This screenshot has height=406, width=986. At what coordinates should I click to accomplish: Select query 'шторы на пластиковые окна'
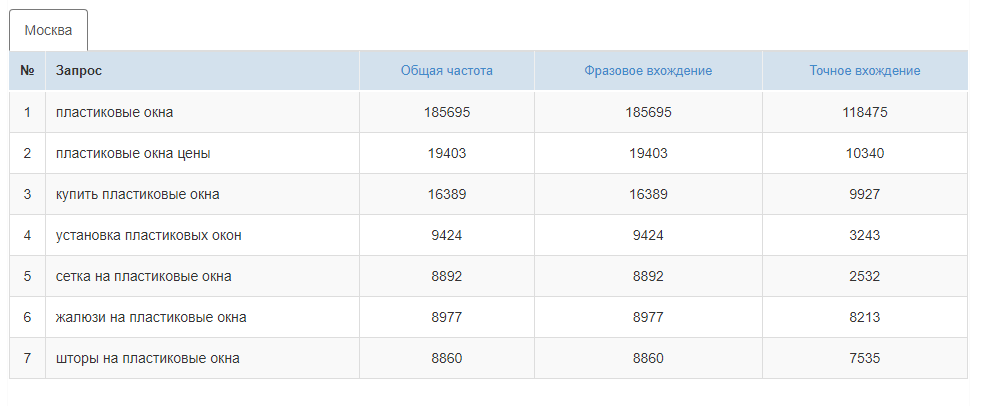point(148,358)
